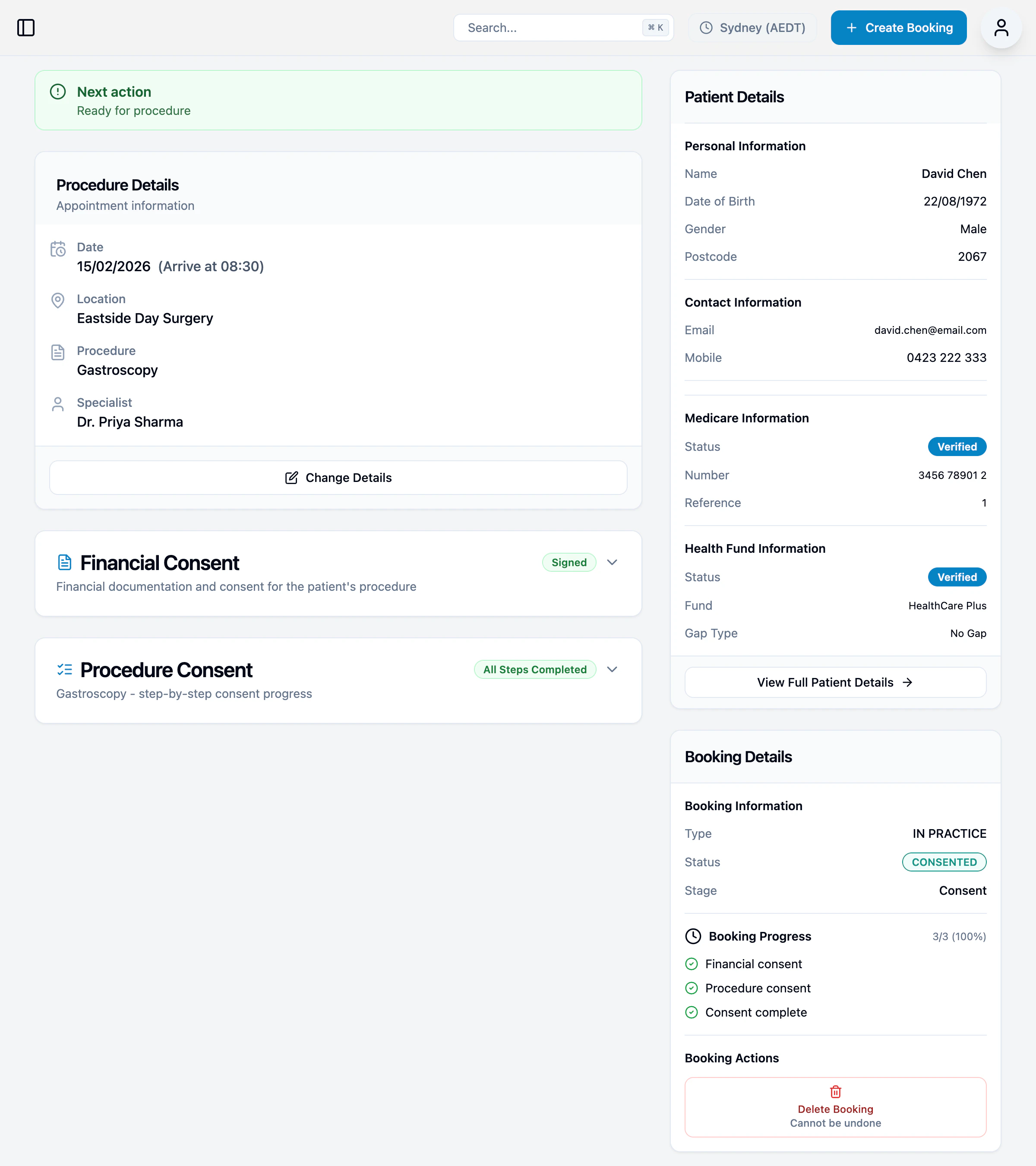Select the procedure document icon next to Gastroscopy
The height and width of the screenshot is (1166, 1036).
(58, 352)
